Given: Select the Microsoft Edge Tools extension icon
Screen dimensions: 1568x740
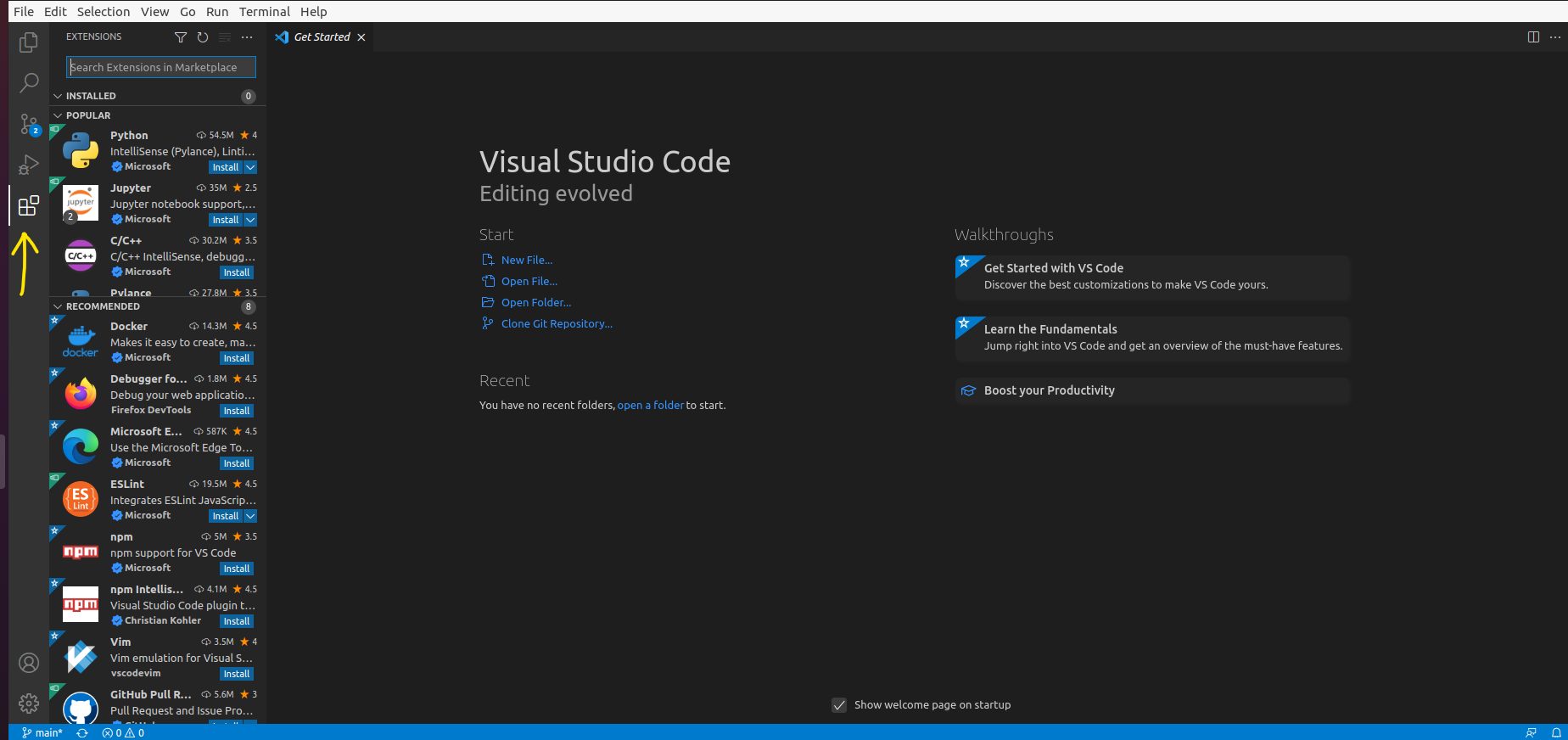Looking at the screenshot, I should [x=81, y=446].
